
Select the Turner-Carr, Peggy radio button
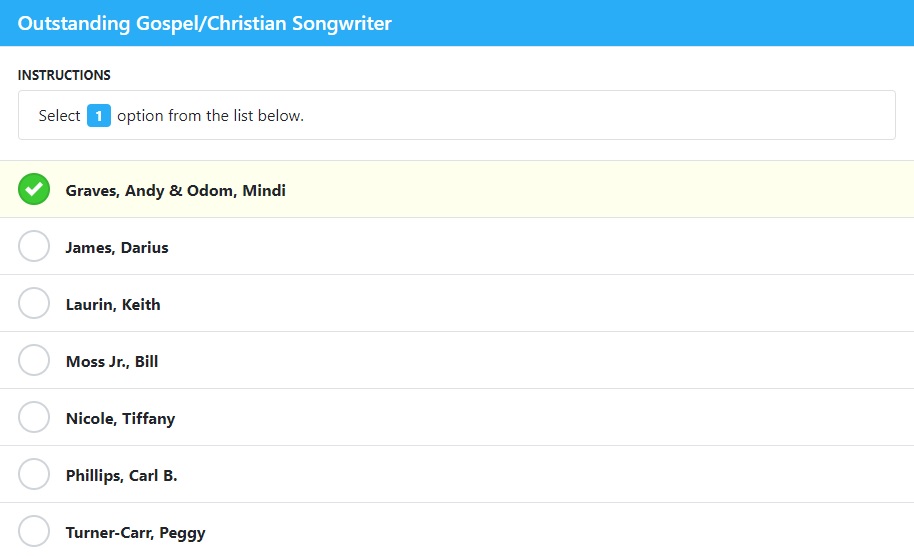click(x=34, y=531)
